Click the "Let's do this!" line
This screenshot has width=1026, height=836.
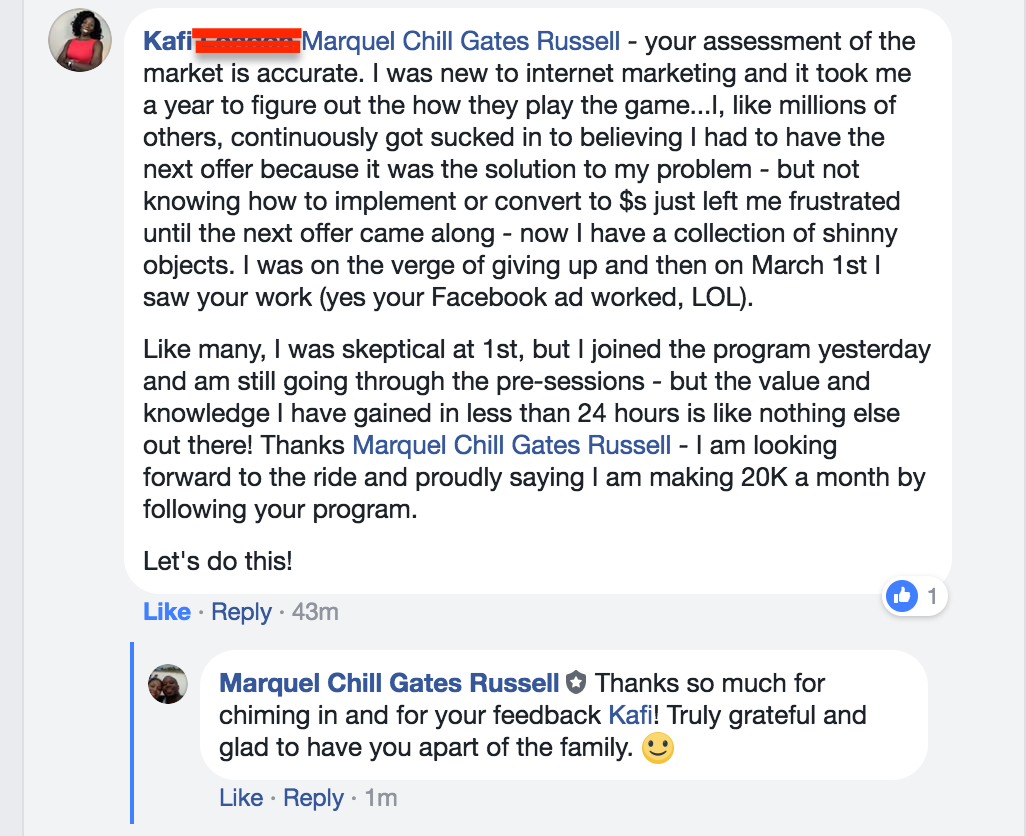[x=218, y=561]
